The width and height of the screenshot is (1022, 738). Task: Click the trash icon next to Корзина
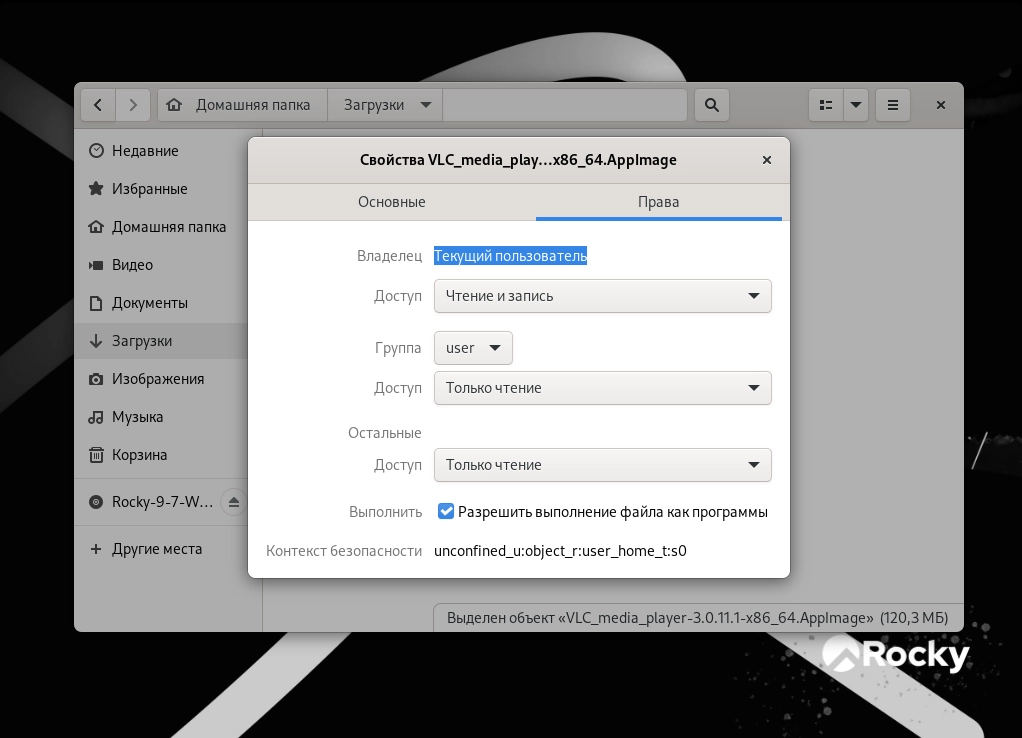pyautogui.click(x=96, y=455)
